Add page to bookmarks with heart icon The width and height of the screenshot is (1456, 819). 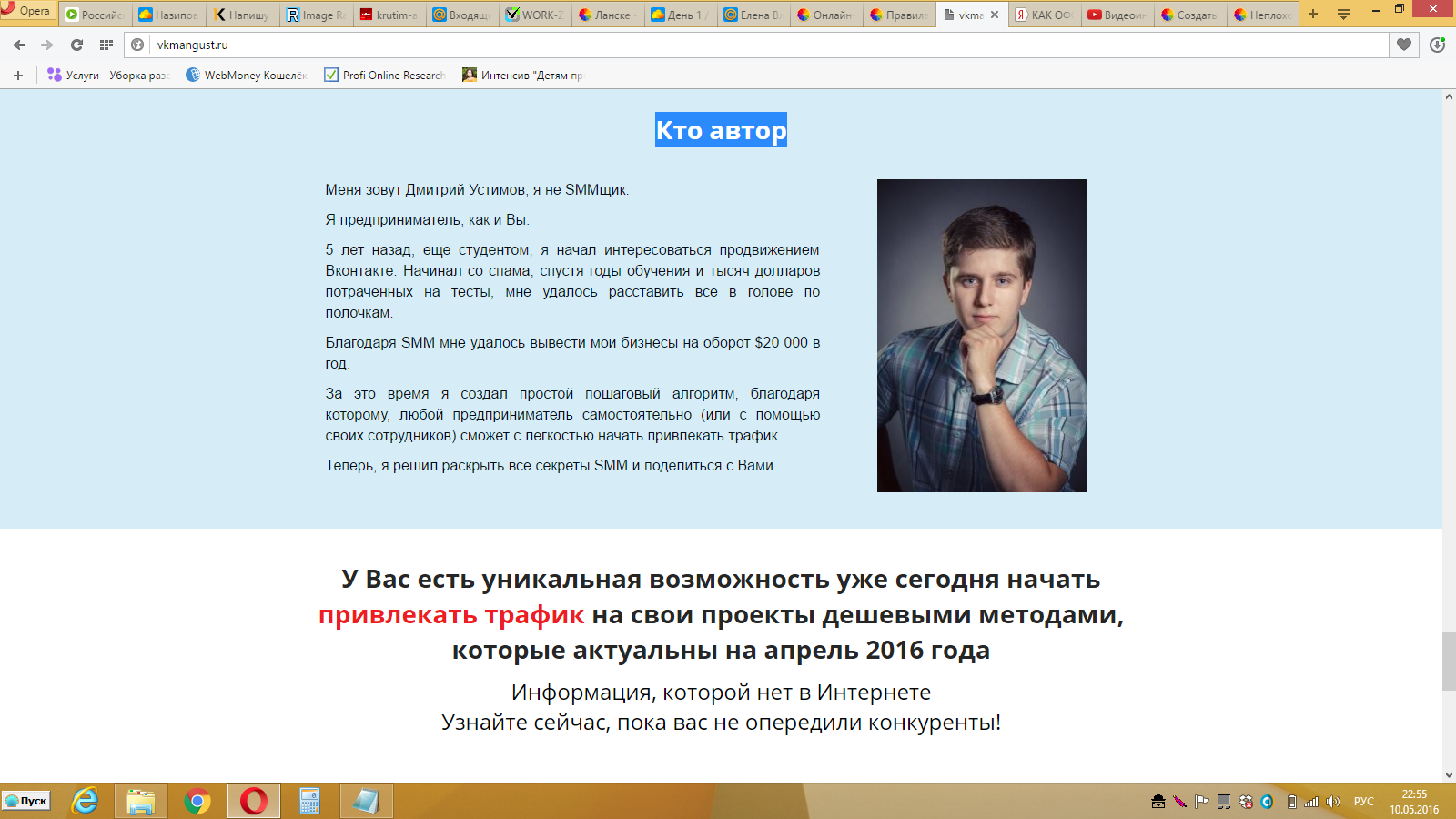pos(1404,45)
